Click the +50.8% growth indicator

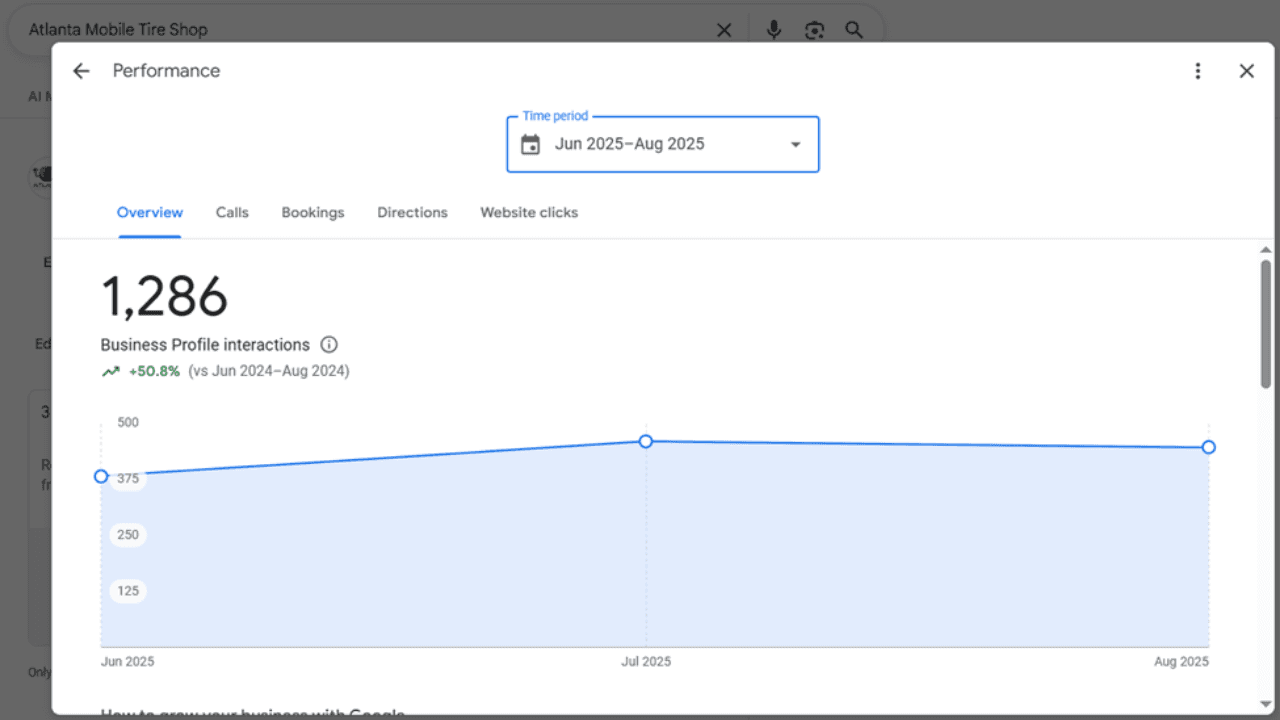(155, 370)
